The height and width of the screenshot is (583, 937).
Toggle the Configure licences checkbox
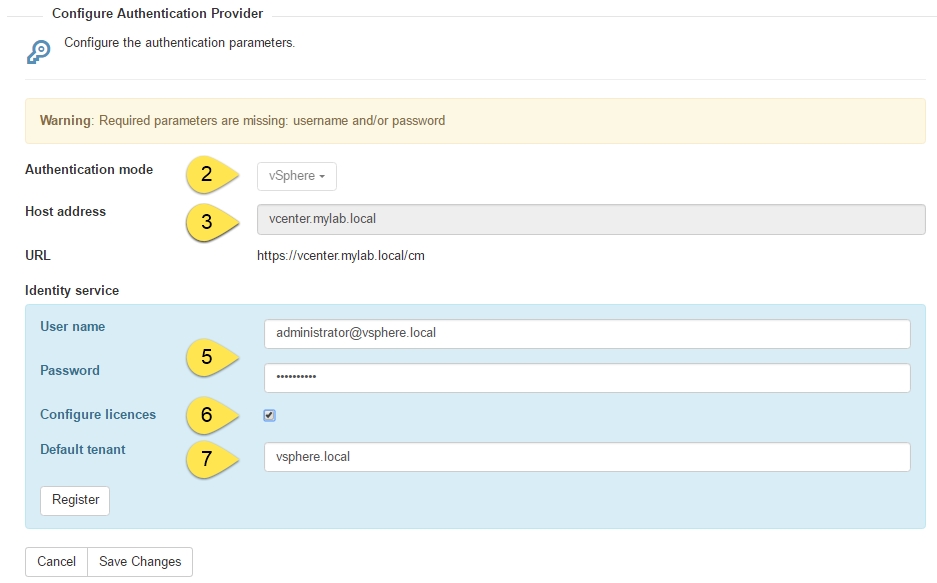pos(270,415)
